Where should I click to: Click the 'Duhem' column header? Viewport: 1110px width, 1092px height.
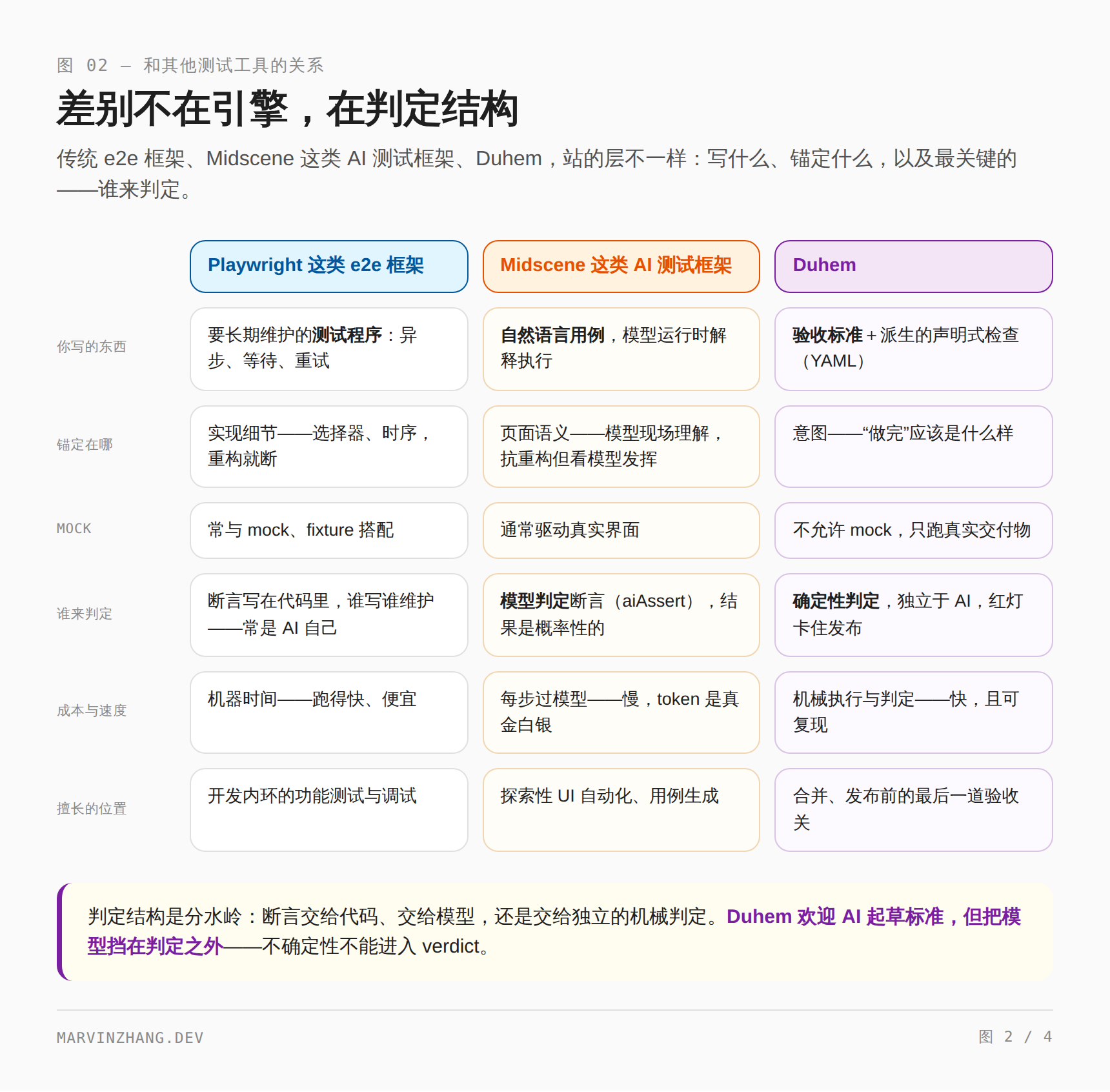(x=914, y=267)
